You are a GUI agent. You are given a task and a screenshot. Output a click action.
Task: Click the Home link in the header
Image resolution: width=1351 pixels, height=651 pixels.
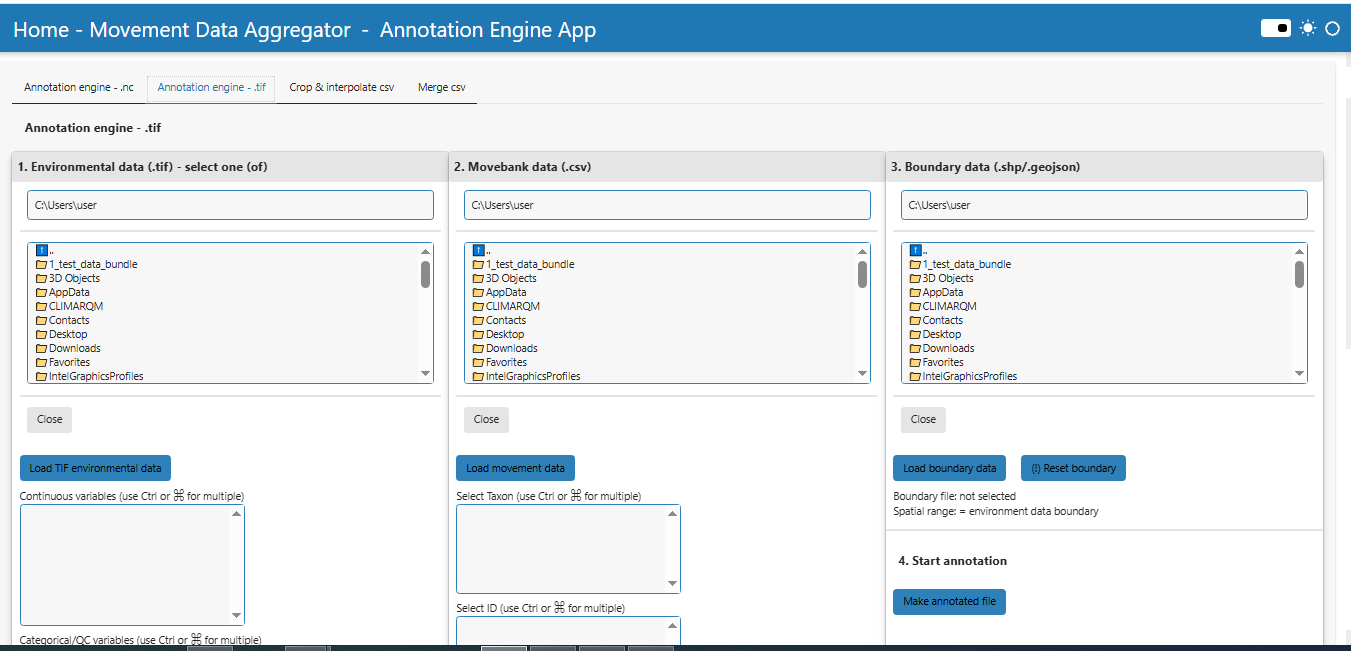(x=41, y=30)
